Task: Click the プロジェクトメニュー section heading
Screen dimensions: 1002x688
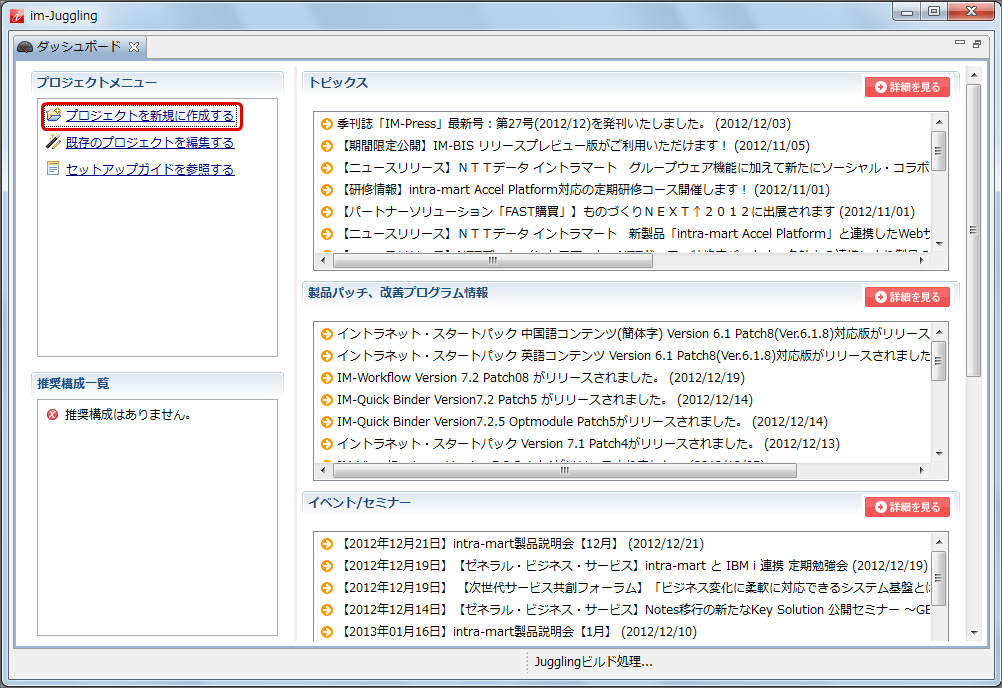Action: click(x=96, y=82)
